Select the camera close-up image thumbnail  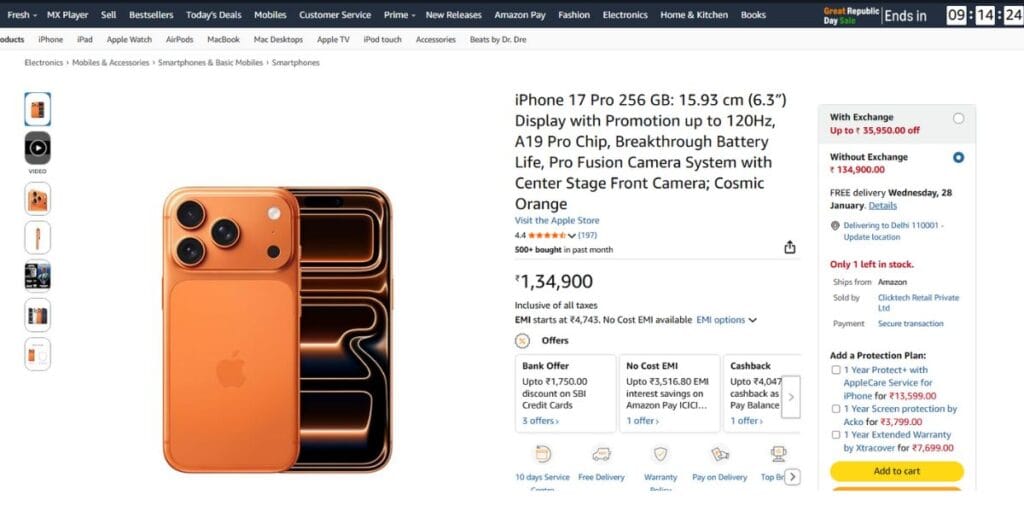click(x=38, y=198)
